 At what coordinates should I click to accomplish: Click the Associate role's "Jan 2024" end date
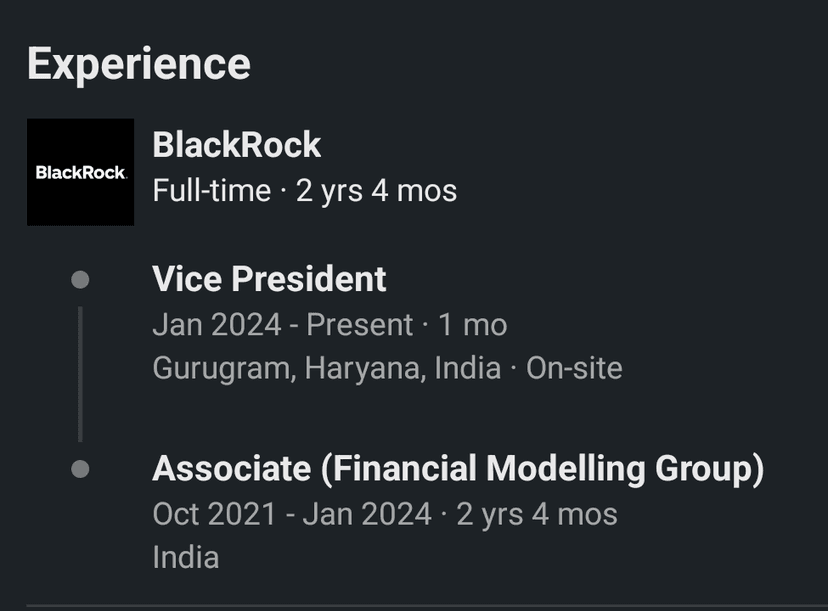point(367,514)
